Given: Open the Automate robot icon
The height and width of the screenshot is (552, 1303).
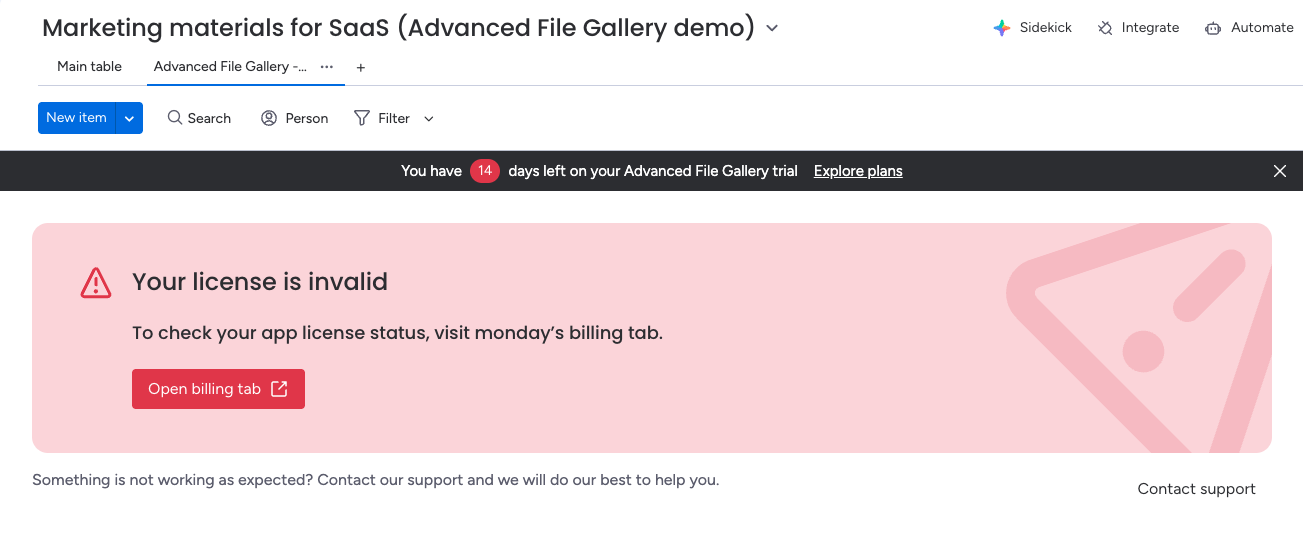Looking at the screenshot, I should [1213, 28].
